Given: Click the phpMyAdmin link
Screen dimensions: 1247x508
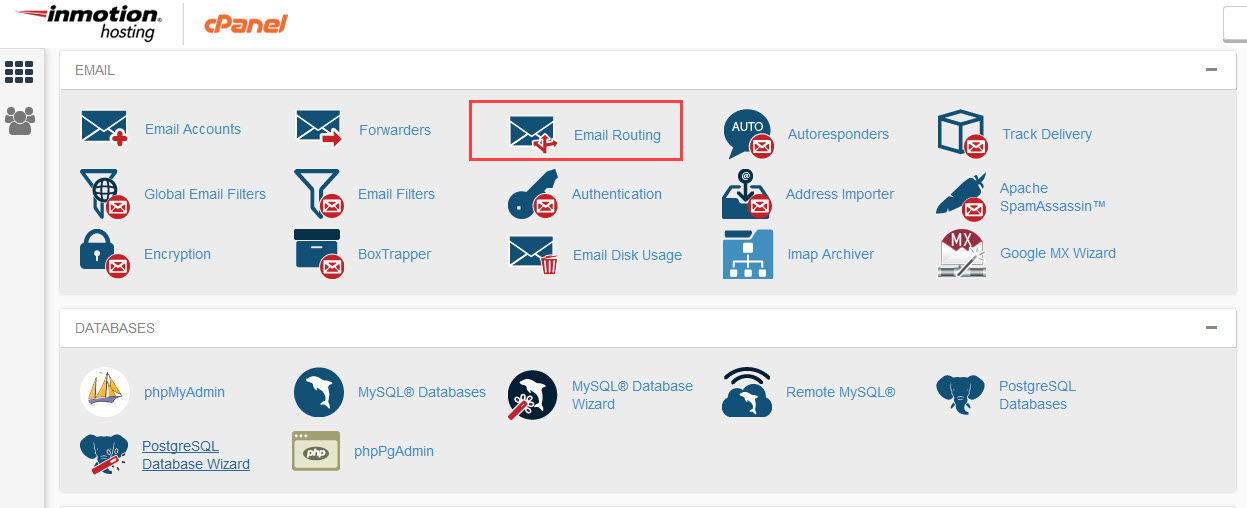Looking at the screenshot, I should coord(184,392).
